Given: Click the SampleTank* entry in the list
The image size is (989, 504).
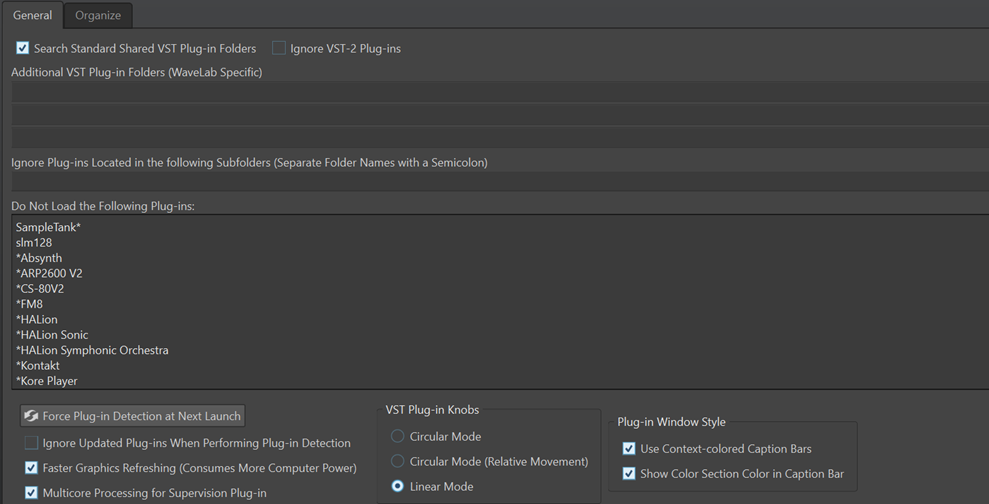Looking at the screenshot, I should click(x=48, y=228).
